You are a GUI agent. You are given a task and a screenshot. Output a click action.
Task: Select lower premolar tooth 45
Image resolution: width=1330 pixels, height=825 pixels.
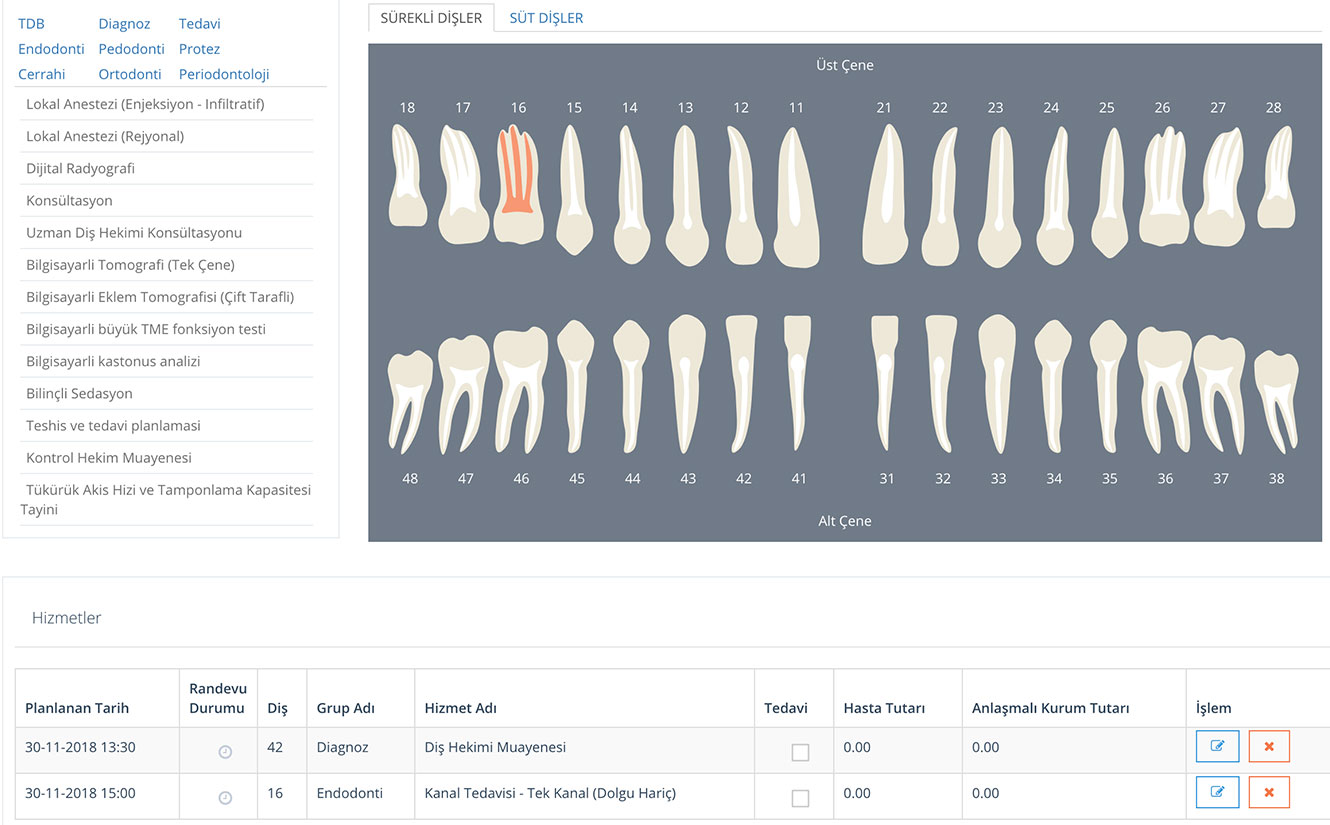pos(577,386)
